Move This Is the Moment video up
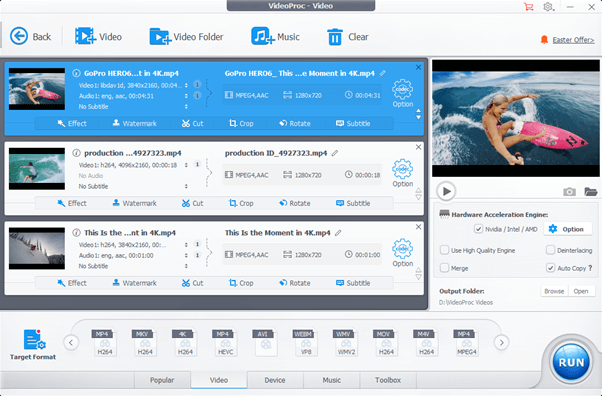The image size is (602, 396). coord(418,270)
